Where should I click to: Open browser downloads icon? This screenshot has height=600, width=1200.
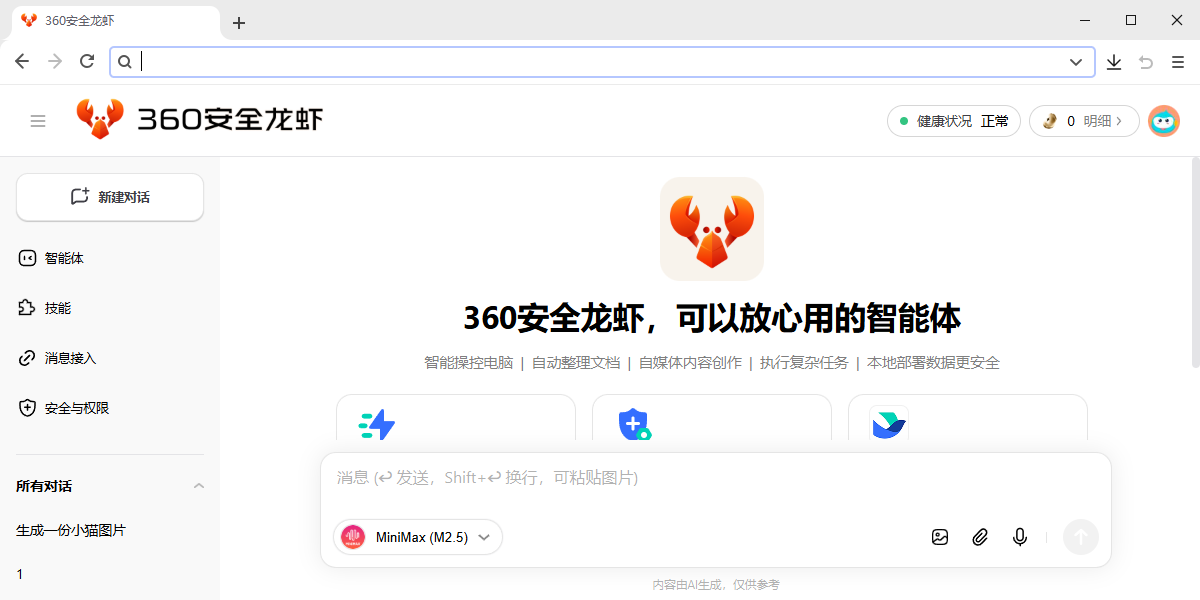pos(1114,62)
